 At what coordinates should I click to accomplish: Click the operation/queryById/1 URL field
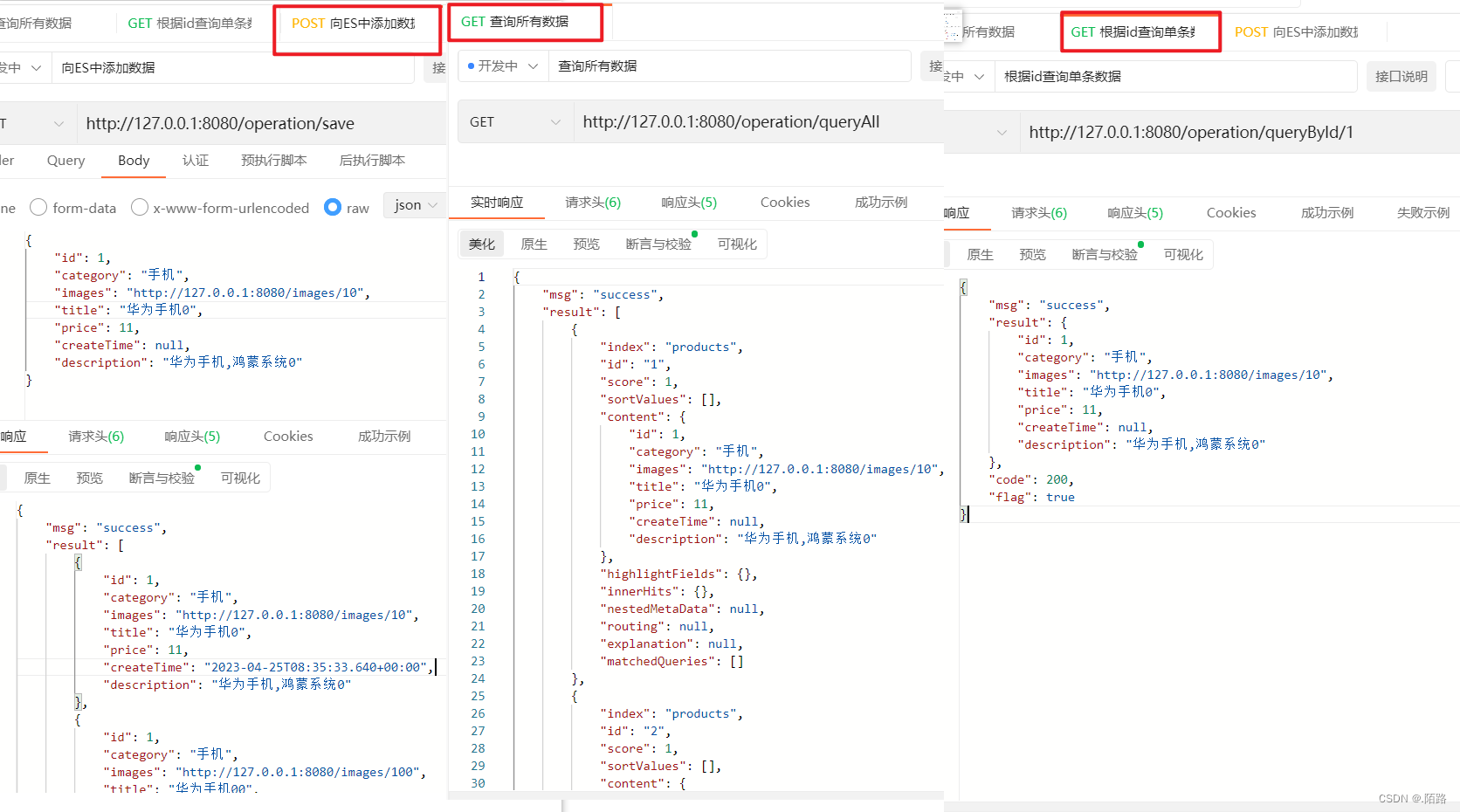[1240, 133]
